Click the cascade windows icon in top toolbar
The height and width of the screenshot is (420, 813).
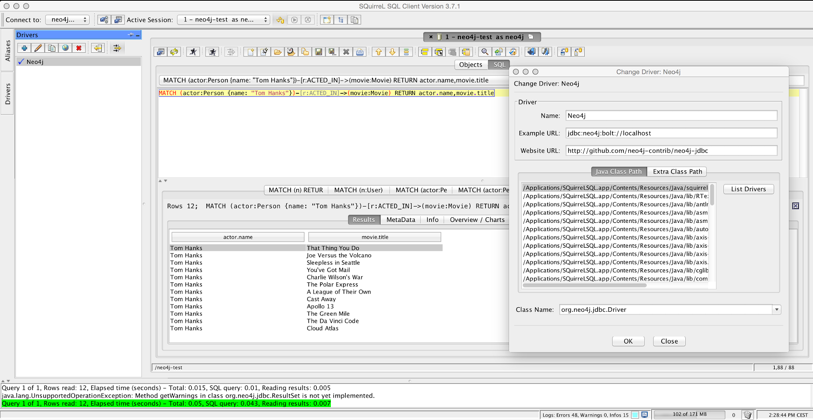point(355,20)
